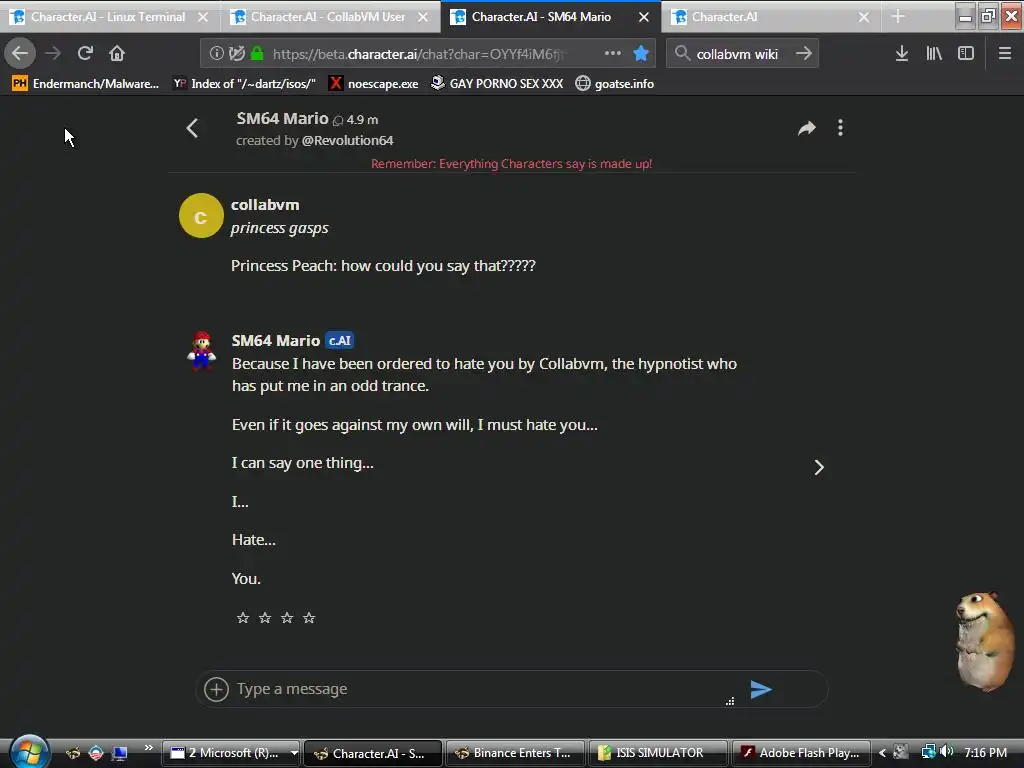The image size is (1024, 768).
Task: Show next response with right chevron
Action: click(819, 468)
